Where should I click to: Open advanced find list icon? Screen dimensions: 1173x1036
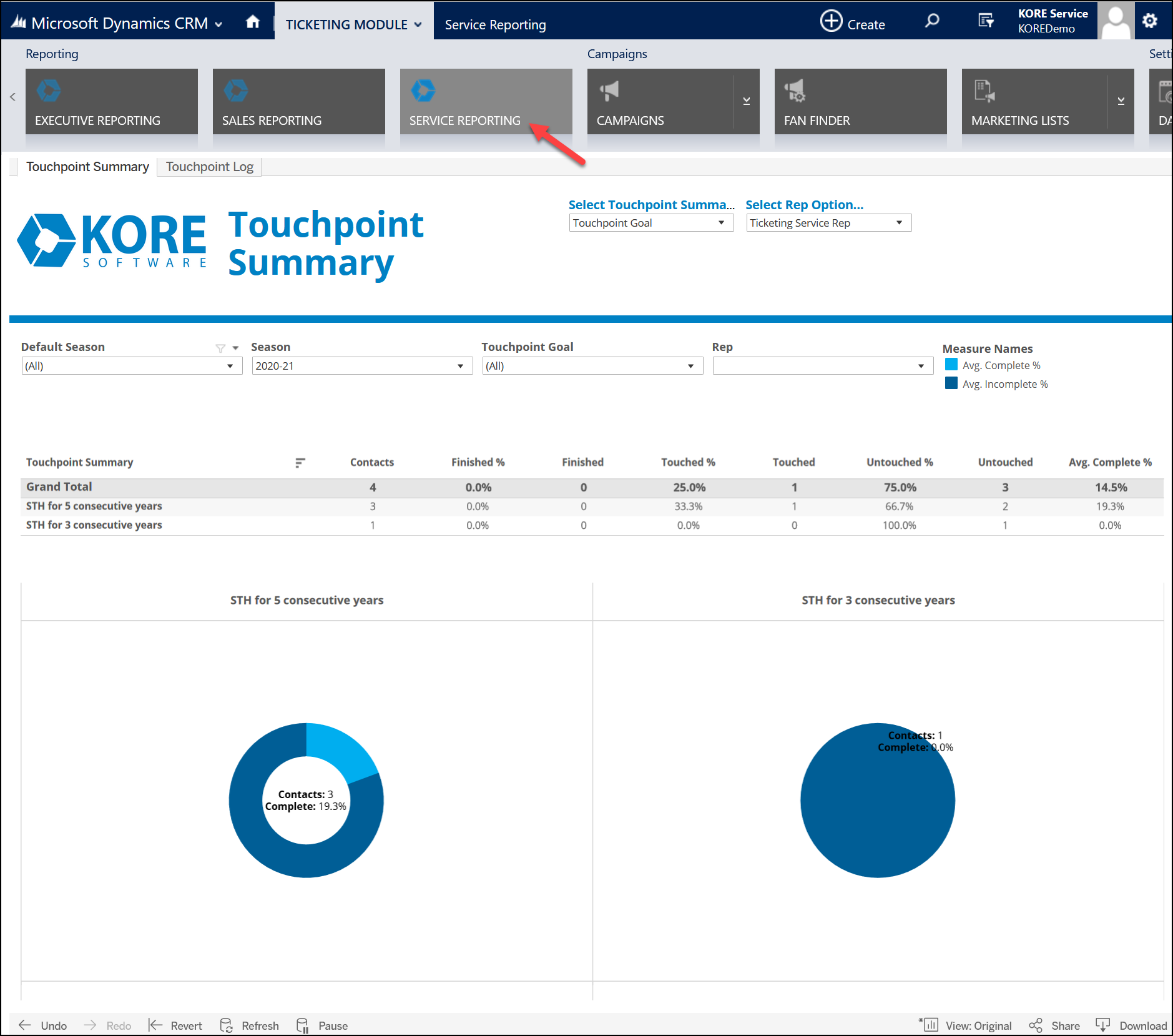[x=986, y=21]
